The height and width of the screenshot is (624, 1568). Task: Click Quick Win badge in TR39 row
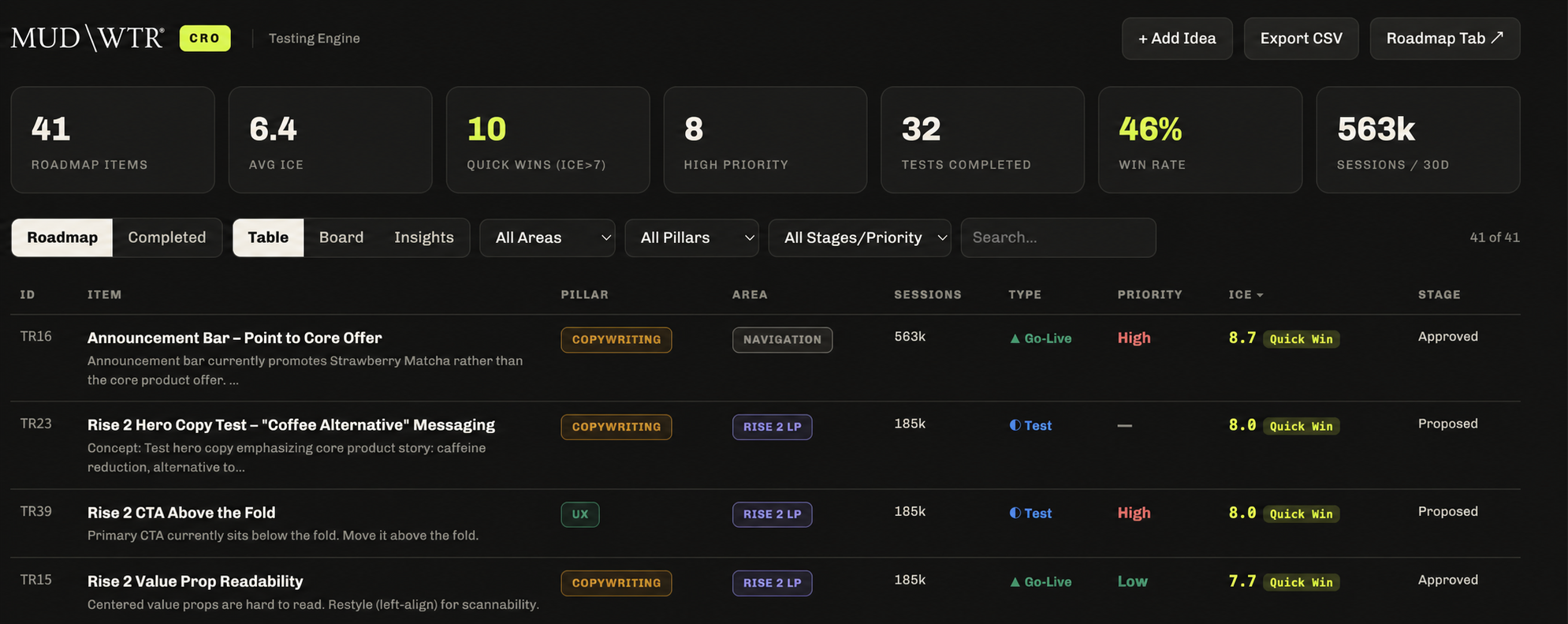pyautogui.click(x=1301, y=514)
